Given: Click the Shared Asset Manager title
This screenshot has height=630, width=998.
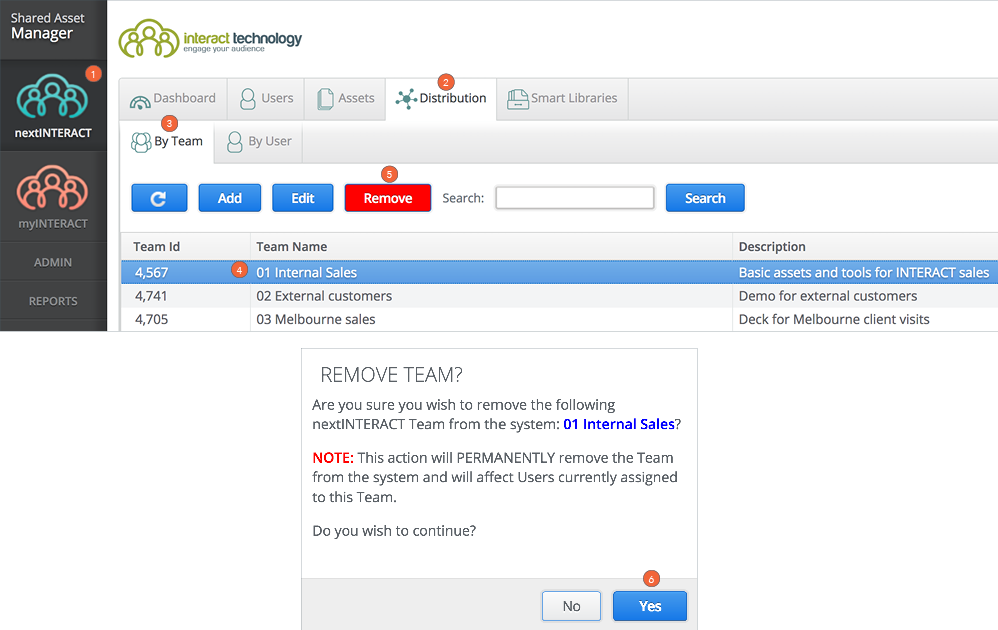Looking at the screenshot, I should 47,26.
